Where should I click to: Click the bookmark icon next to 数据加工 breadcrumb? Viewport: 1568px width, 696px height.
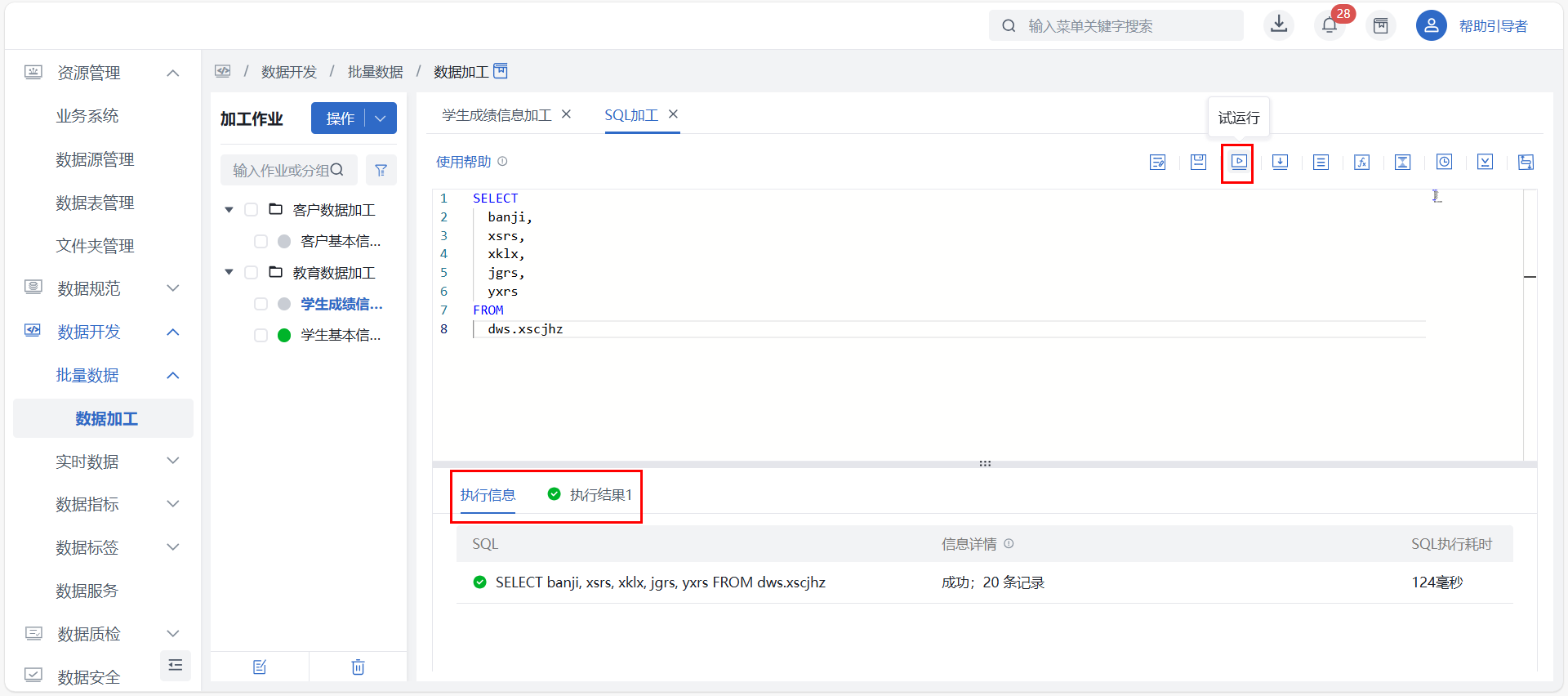pos(501,71)
